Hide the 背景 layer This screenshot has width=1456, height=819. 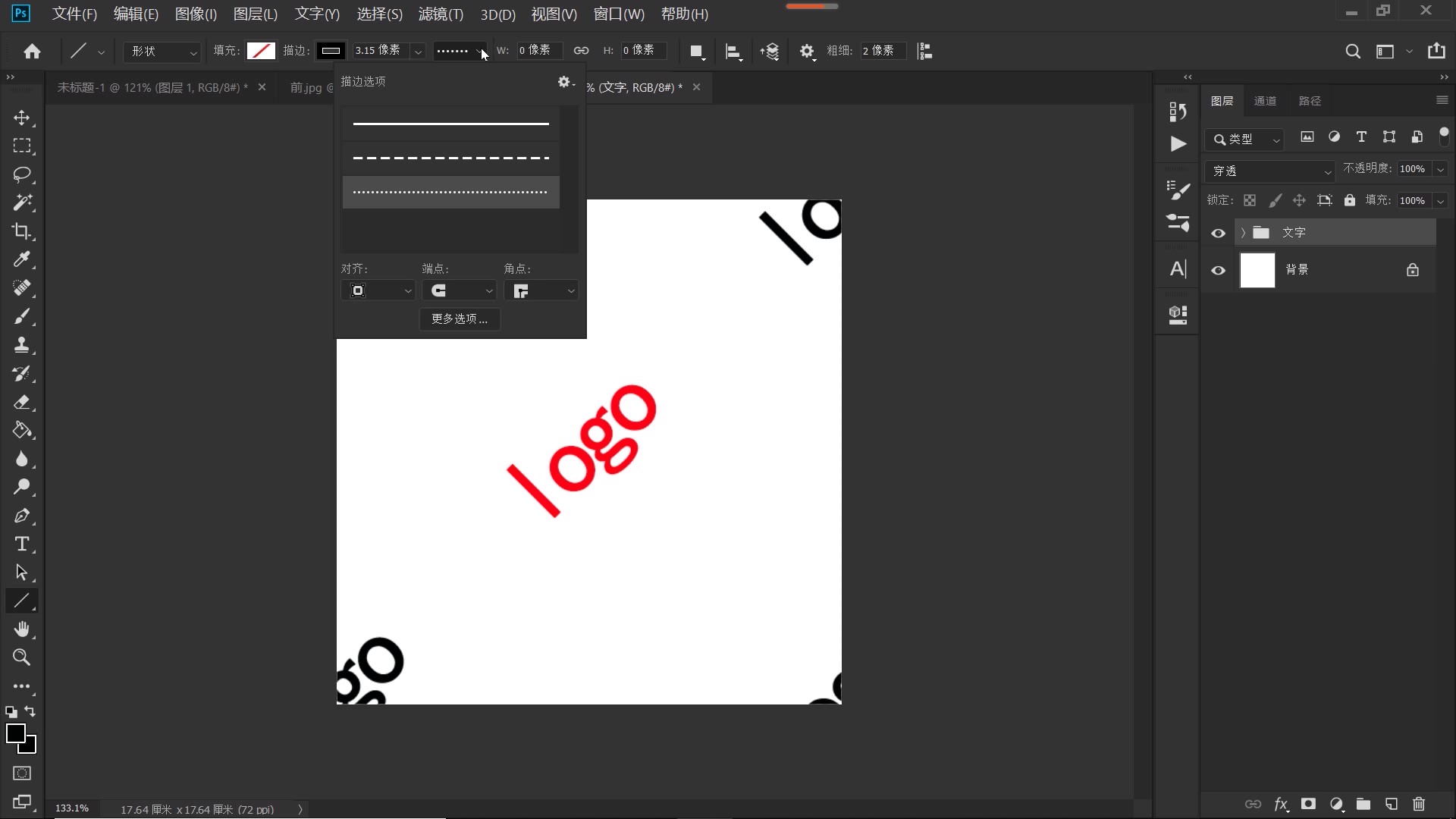tap(1218, 270)
